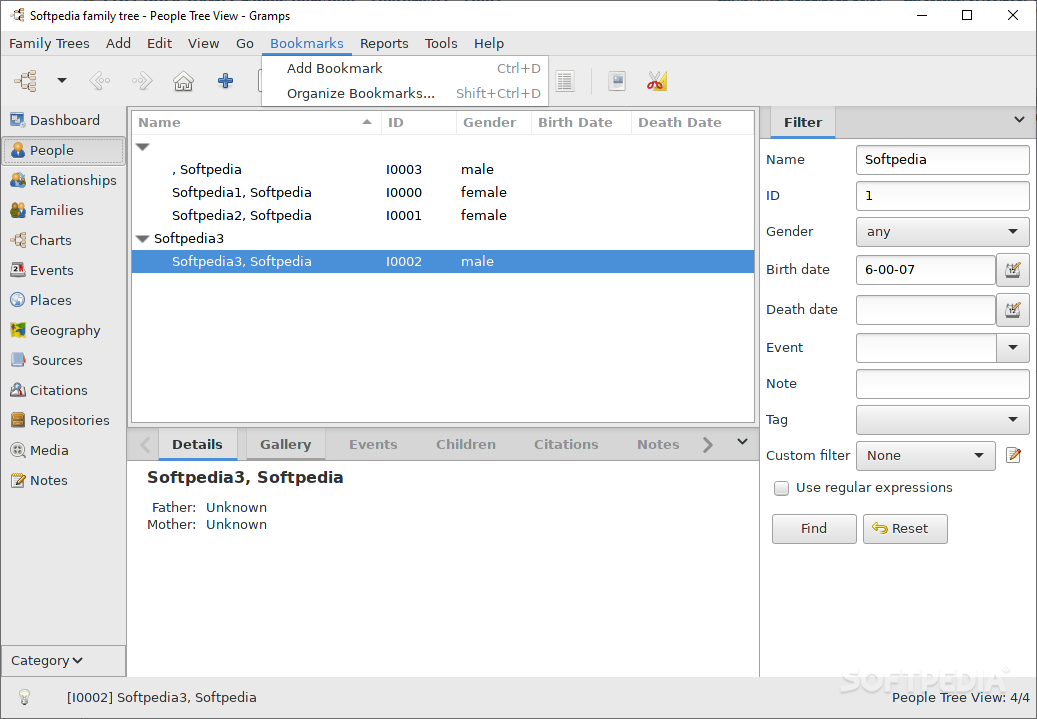Click the Find button
The height and width of the screenshot is (719, 1037).
814,529
